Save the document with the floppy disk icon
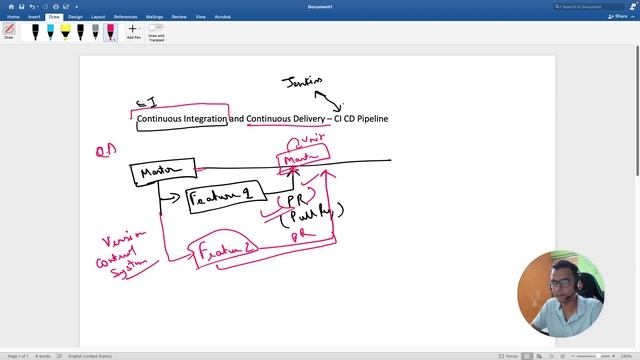The image size is (640, 360). point(22,7)
